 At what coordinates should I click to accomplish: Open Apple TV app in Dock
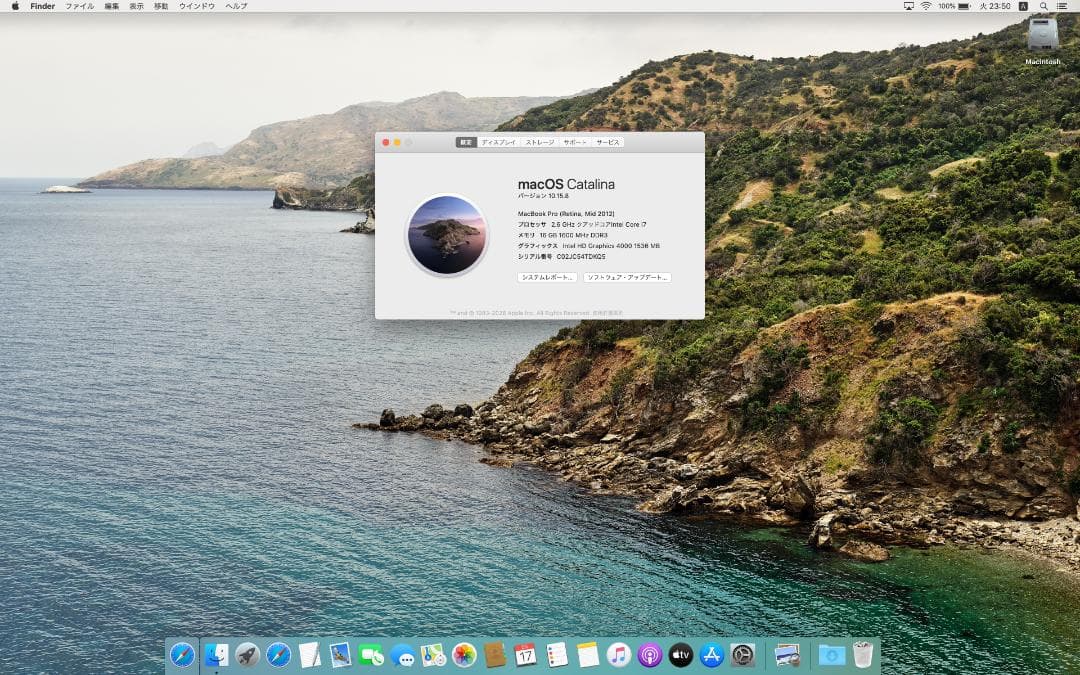pyautogui.click(x=681, y=654)
